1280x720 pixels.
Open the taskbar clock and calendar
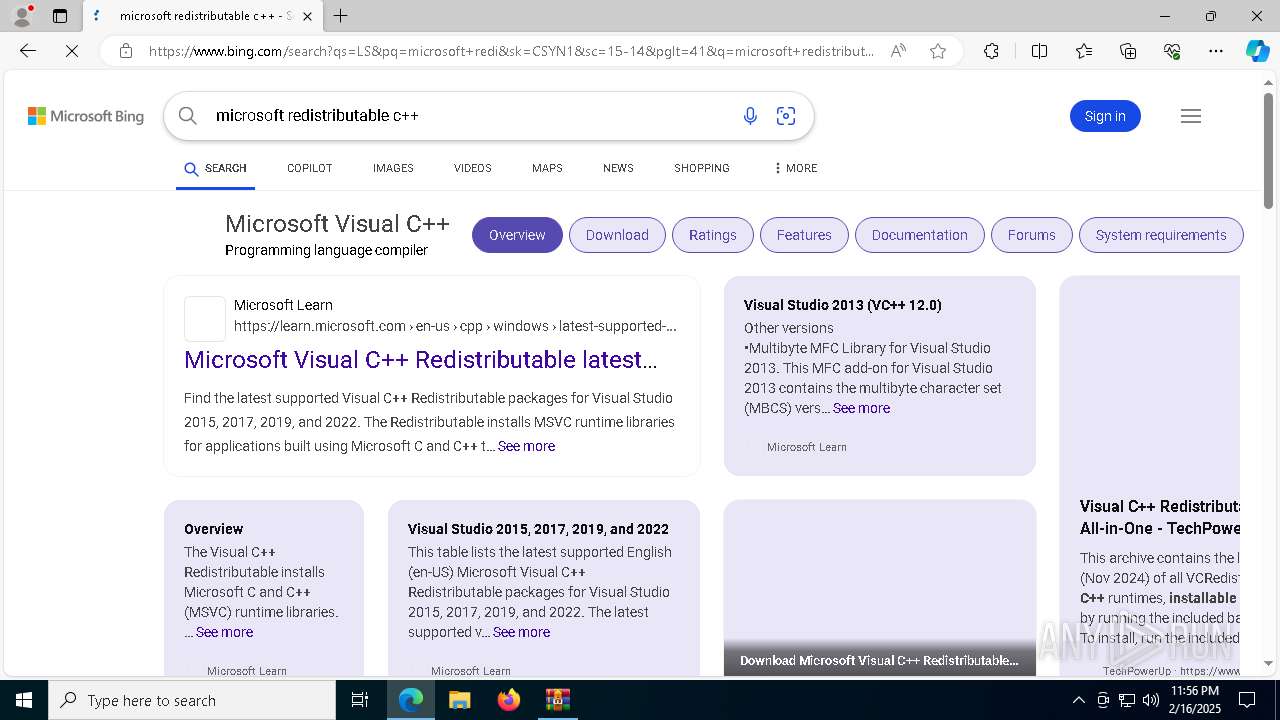(x=1194, y=700)
